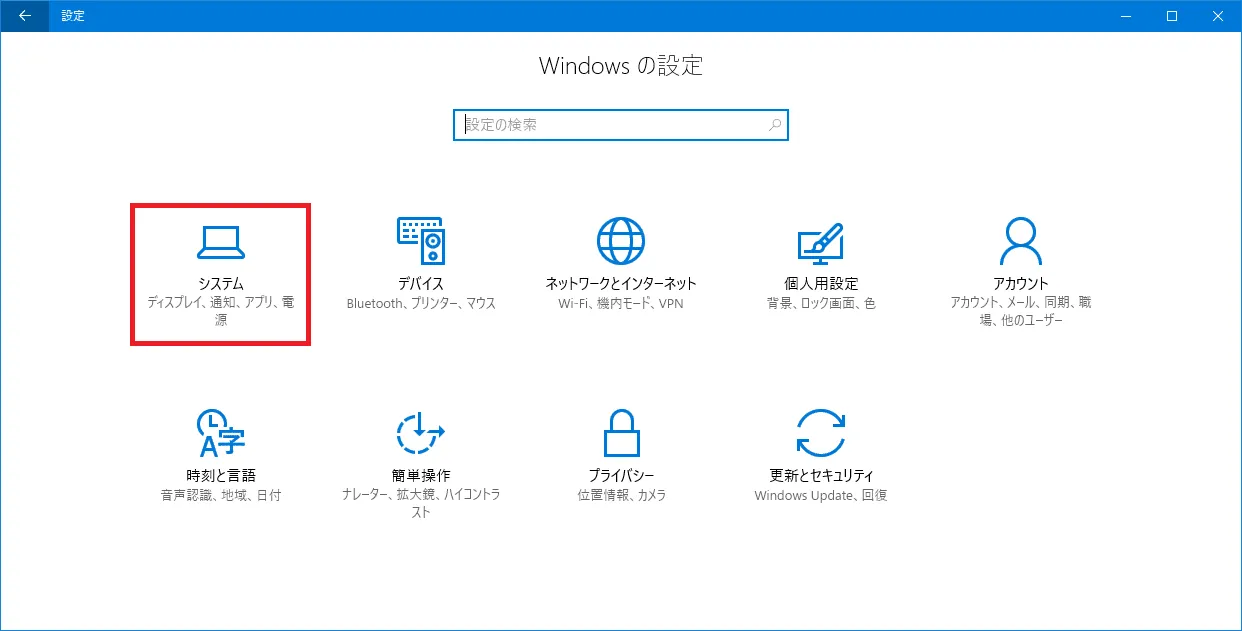Open the 簡単操作 dashed clock icon

coord(421,432)
